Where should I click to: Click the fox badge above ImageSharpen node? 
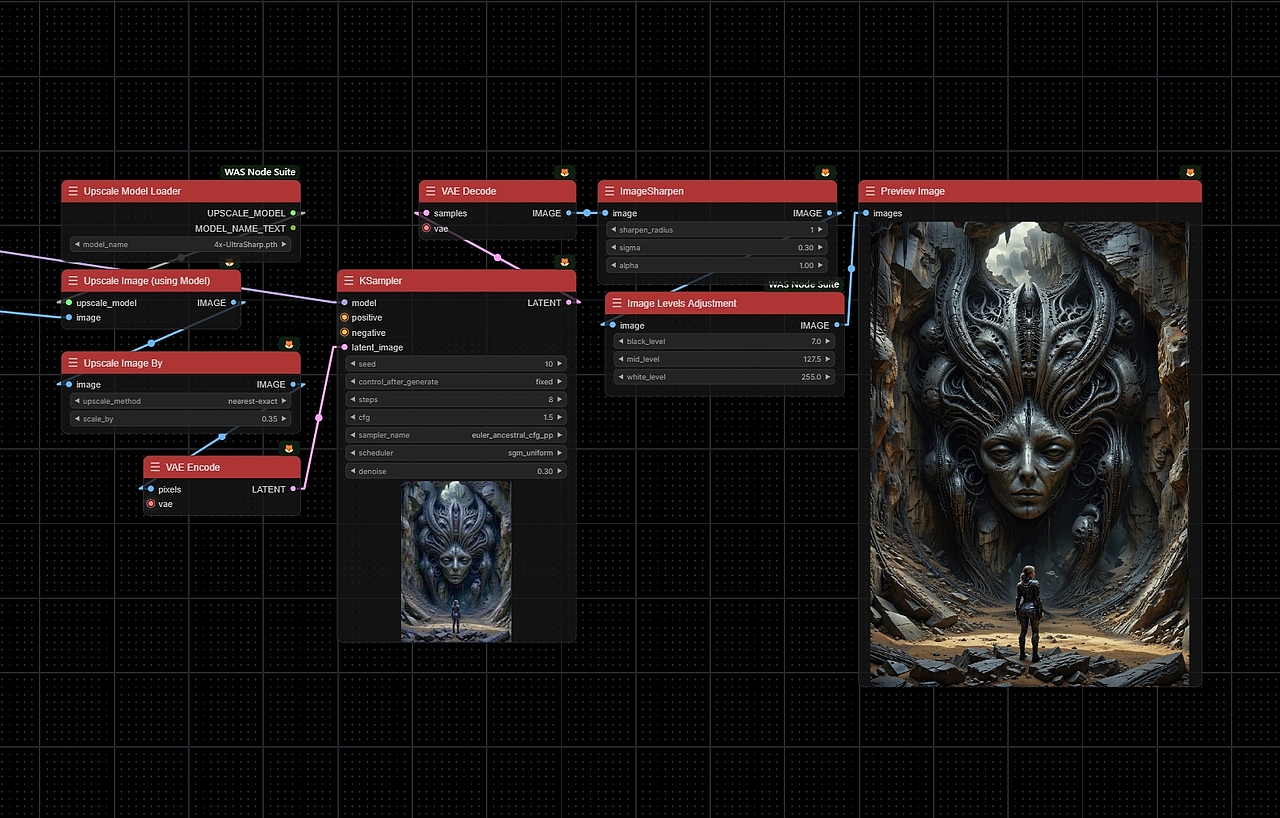[825, 173]
